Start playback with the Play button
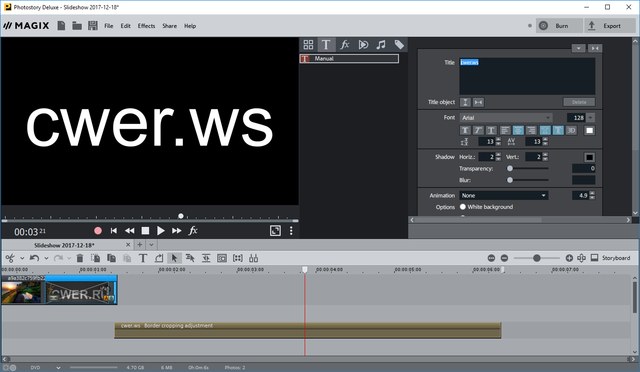The width and height of the screenshot is (640, 372). (161, 231)
